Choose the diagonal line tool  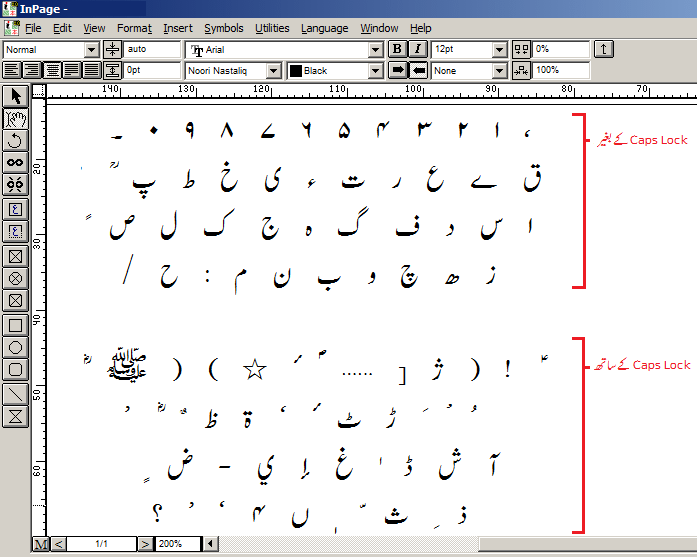(x=15, y=393)
